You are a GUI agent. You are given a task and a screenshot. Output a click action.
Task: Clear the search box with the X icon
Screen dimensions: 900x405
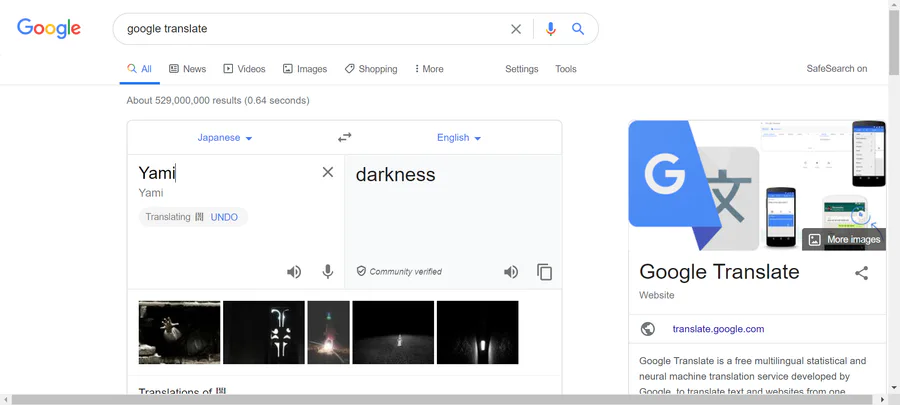coord(516,29)
